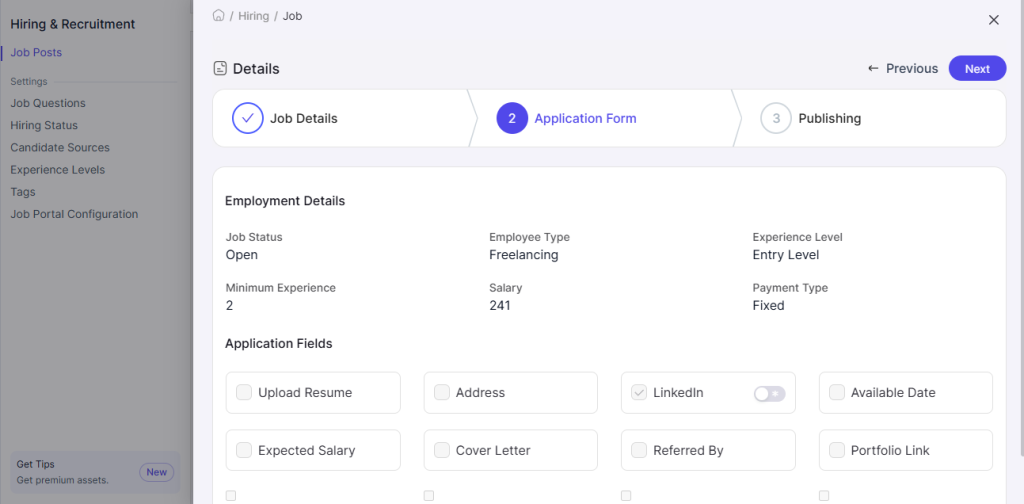The height and width of the screenshot is (504, 1024).
Task: Click the Job Details checkmark step icon
Action: point(248,118)
